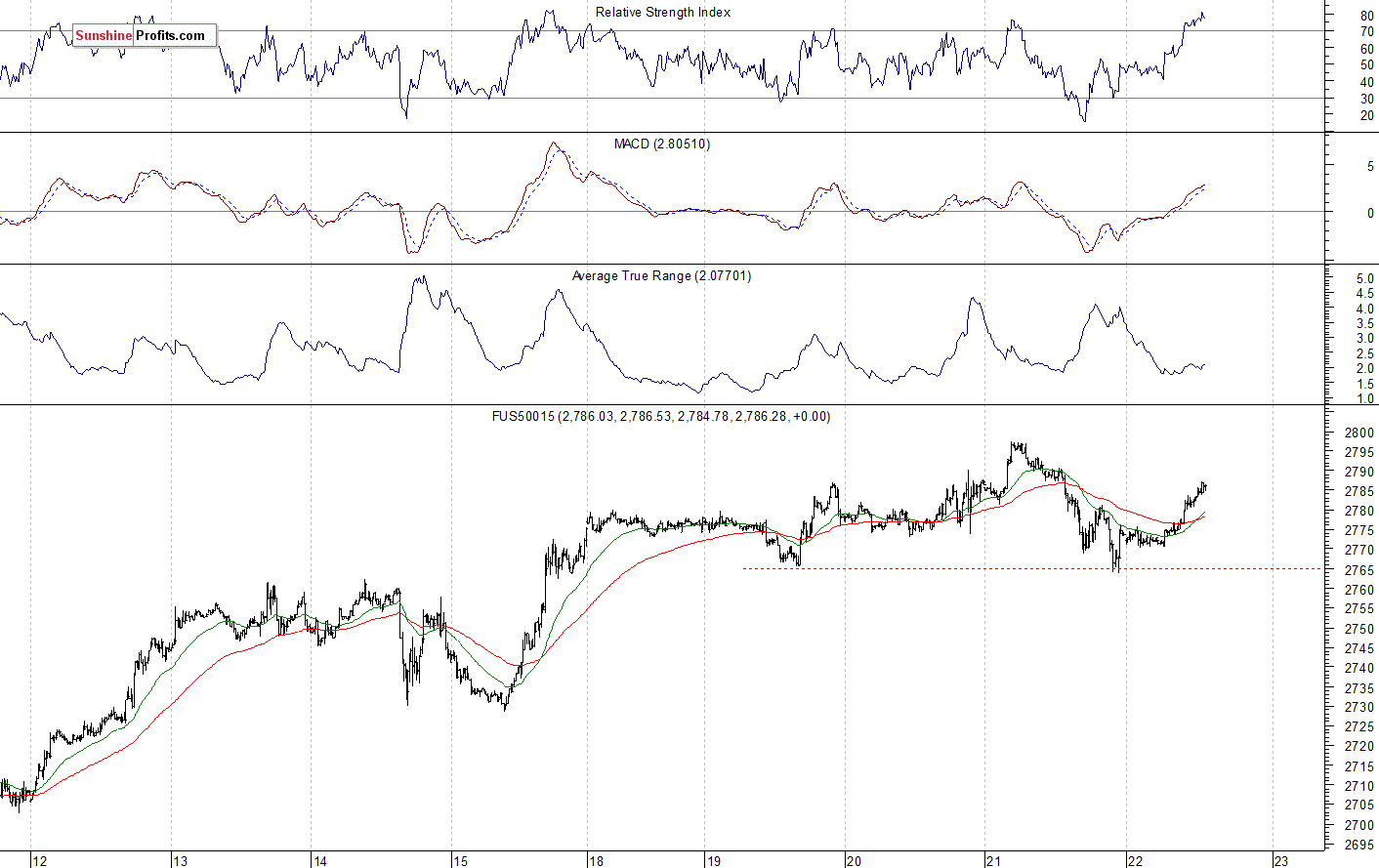The image size is (1379, 868).
Task: Pick date label 18 on time axis
Action: [596, 861]
